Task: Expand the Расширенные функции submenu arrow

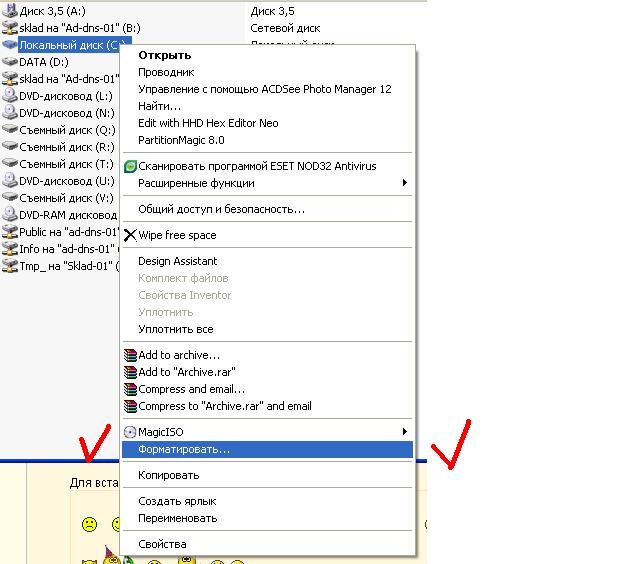Action: pyautogui.click(x=405, y=183)
